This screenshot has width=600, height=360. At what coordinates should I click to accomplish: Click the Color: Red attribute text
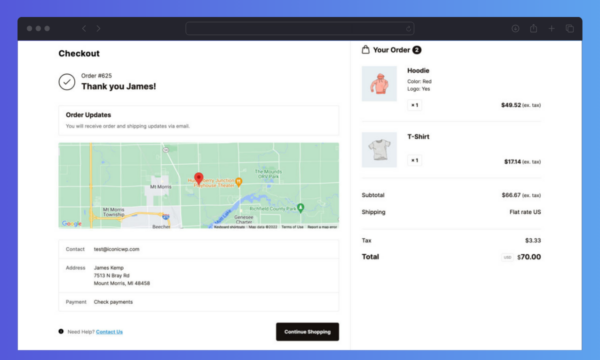coord(419,81)
